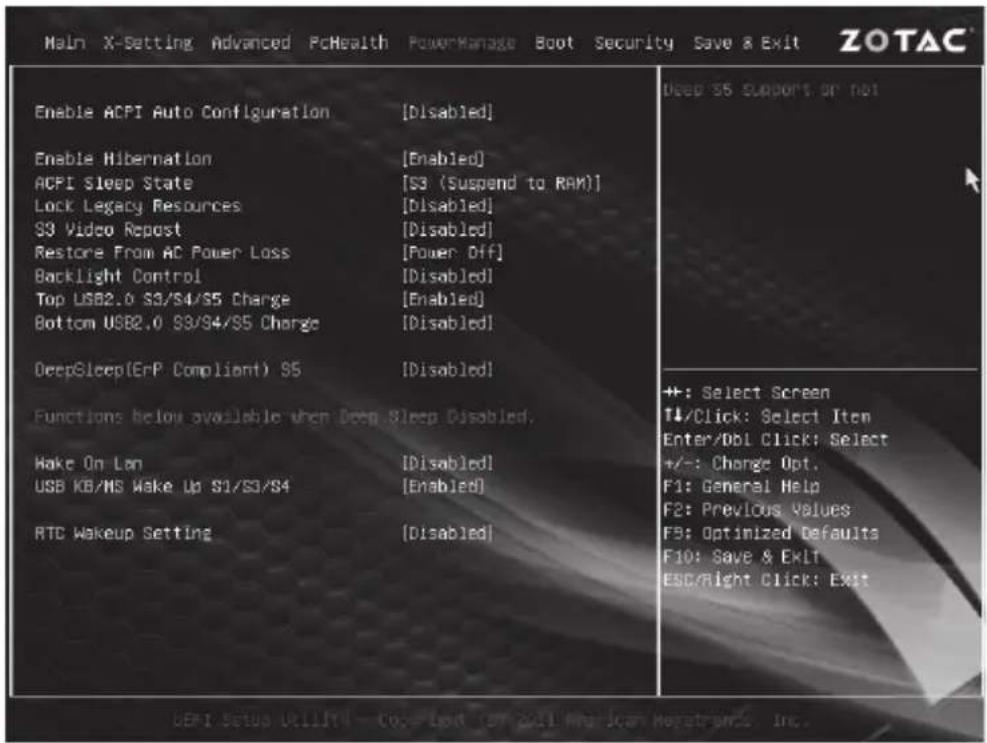Change Backlight Control Disabled value
This screenshot has width=987, height=743.
(x=448, y=276)
